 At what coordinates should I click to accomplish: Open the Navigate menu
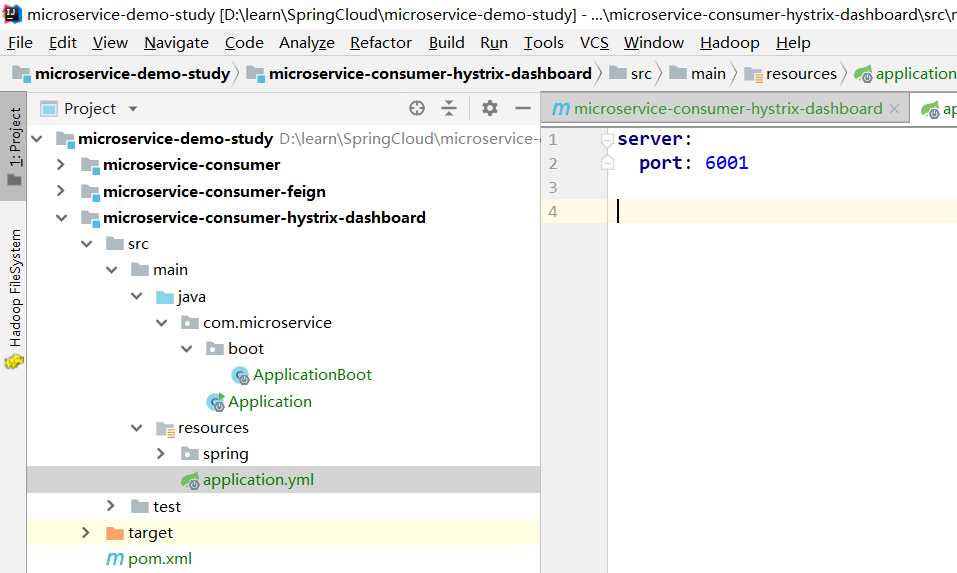click(176, 43)
